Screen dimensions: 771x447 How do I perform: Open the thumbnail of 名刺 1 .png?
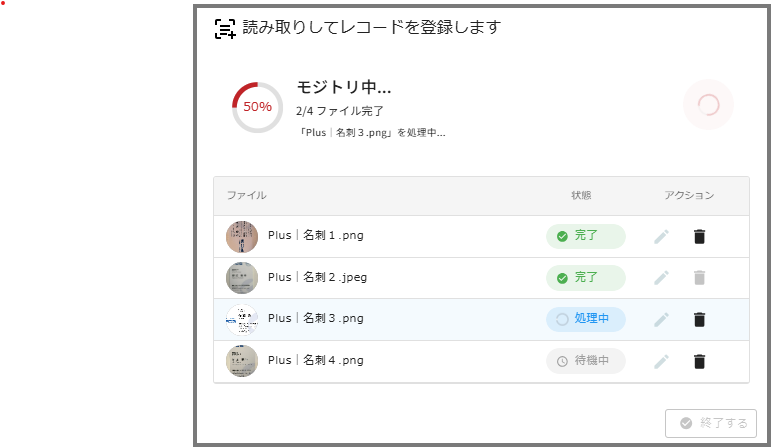click(242, 237)
